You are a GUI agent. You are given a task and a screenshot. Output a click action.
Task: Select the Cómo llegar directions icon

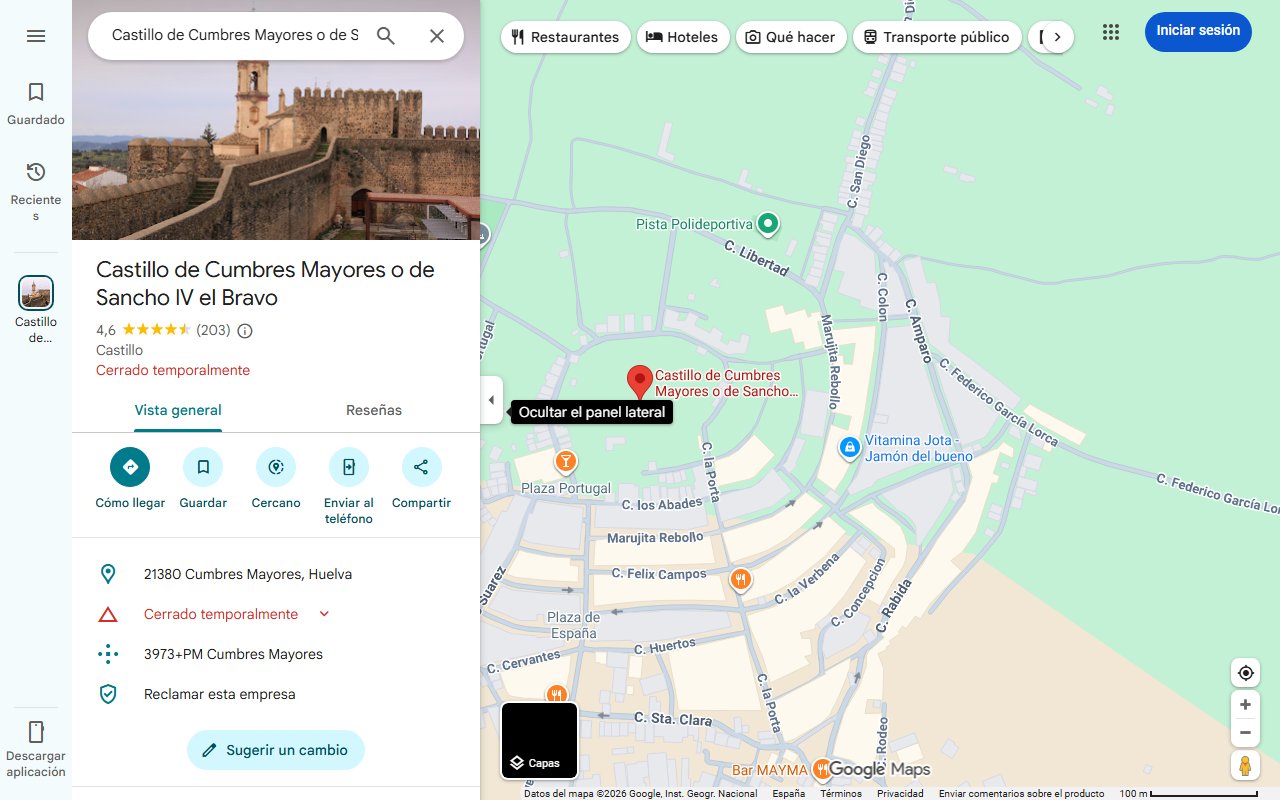(x=129, y=467)
